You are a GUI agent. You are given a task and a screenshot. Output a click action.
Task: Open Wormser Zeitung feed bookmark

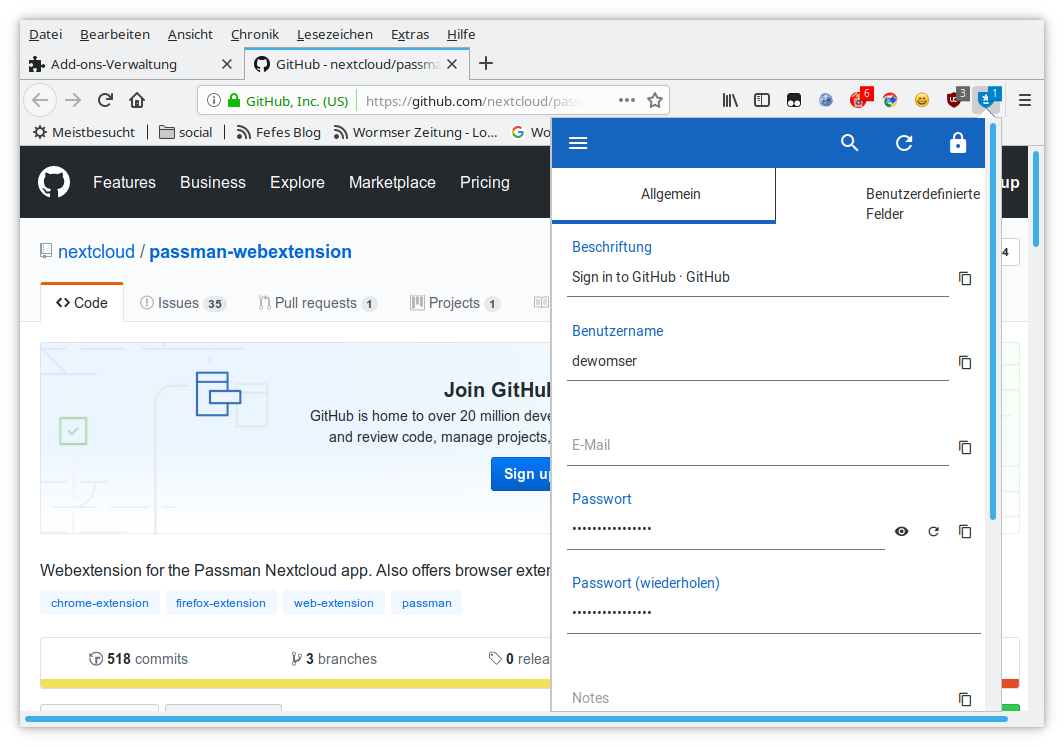[x=415, y=132]
